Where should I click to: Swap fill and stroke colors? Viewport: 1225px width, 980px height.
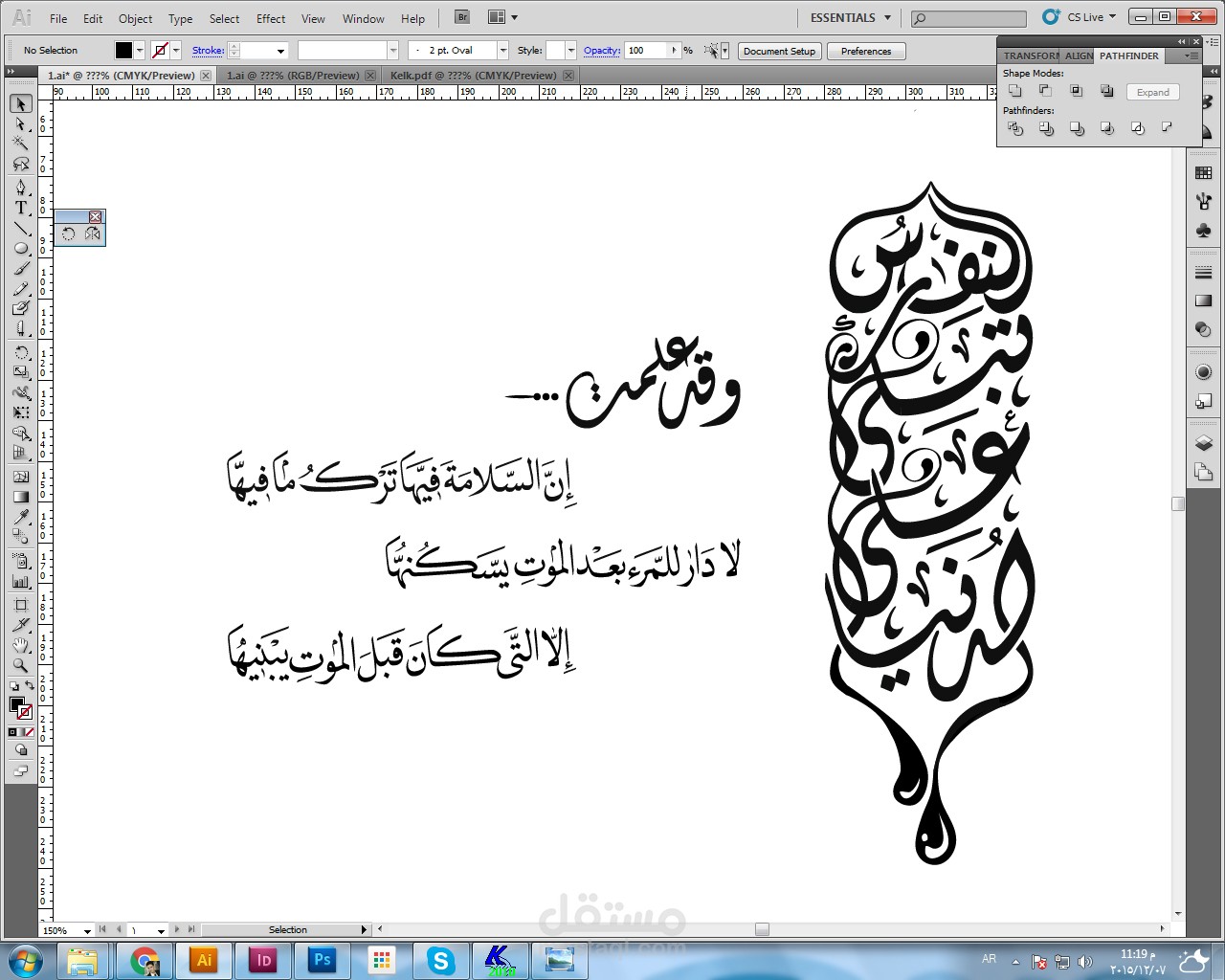click(x=30, y=686)
